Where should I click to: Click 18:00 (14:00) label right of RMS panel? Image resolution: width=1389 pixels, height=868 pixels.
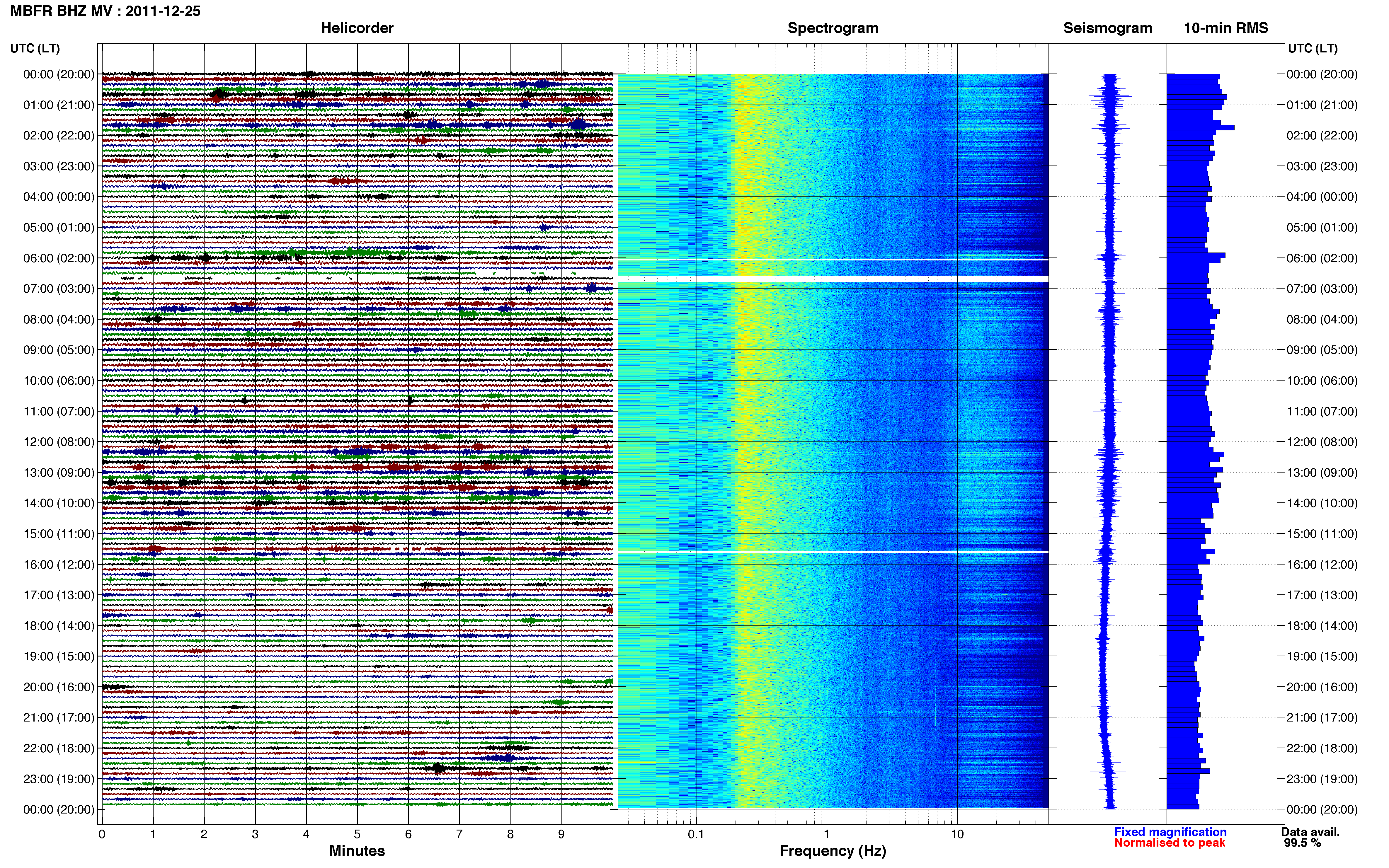point(1322,626)
